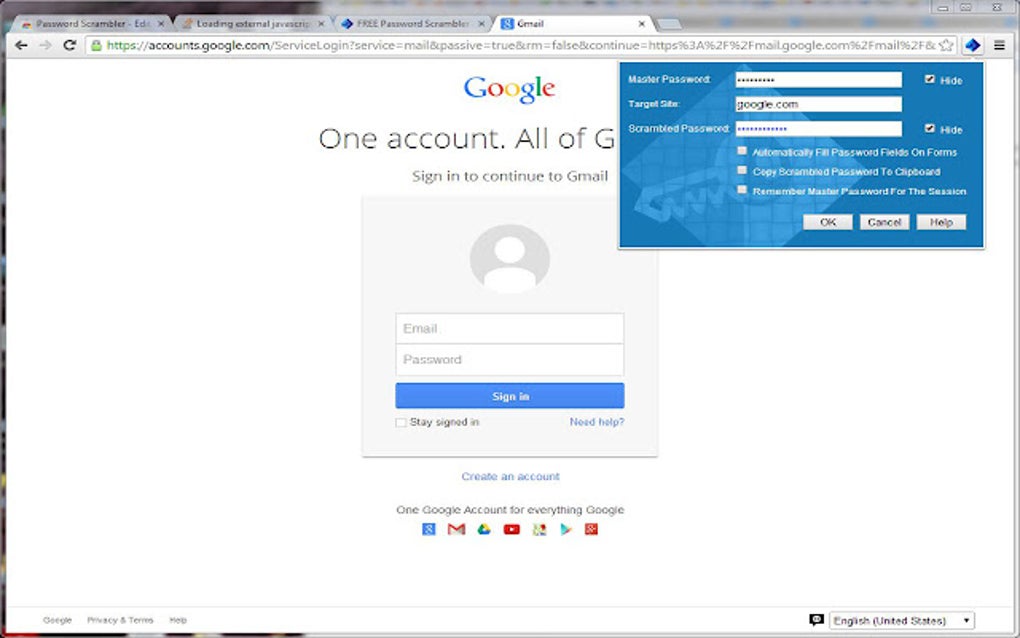Viewport: 1020px width, 638px height.
Task: Focus the Target Site field showing google.com
Action: click(x=818, y=104)
